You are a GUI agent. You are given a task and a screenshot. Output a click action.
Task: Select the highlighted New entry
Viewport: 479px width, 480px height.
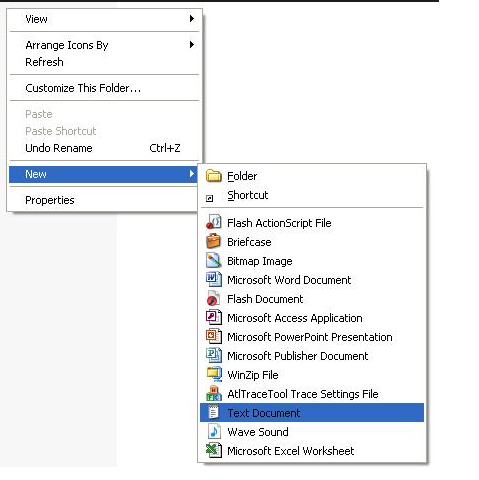103,174
